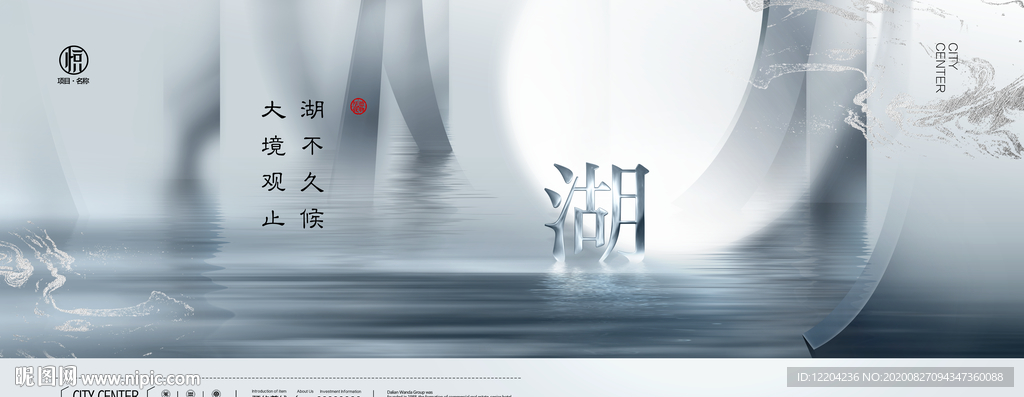The width and height of the screenshot is (1024, 397).
Task: Click the circular project logo emblem
Action: pyautogui.click(x=74, y=60)
